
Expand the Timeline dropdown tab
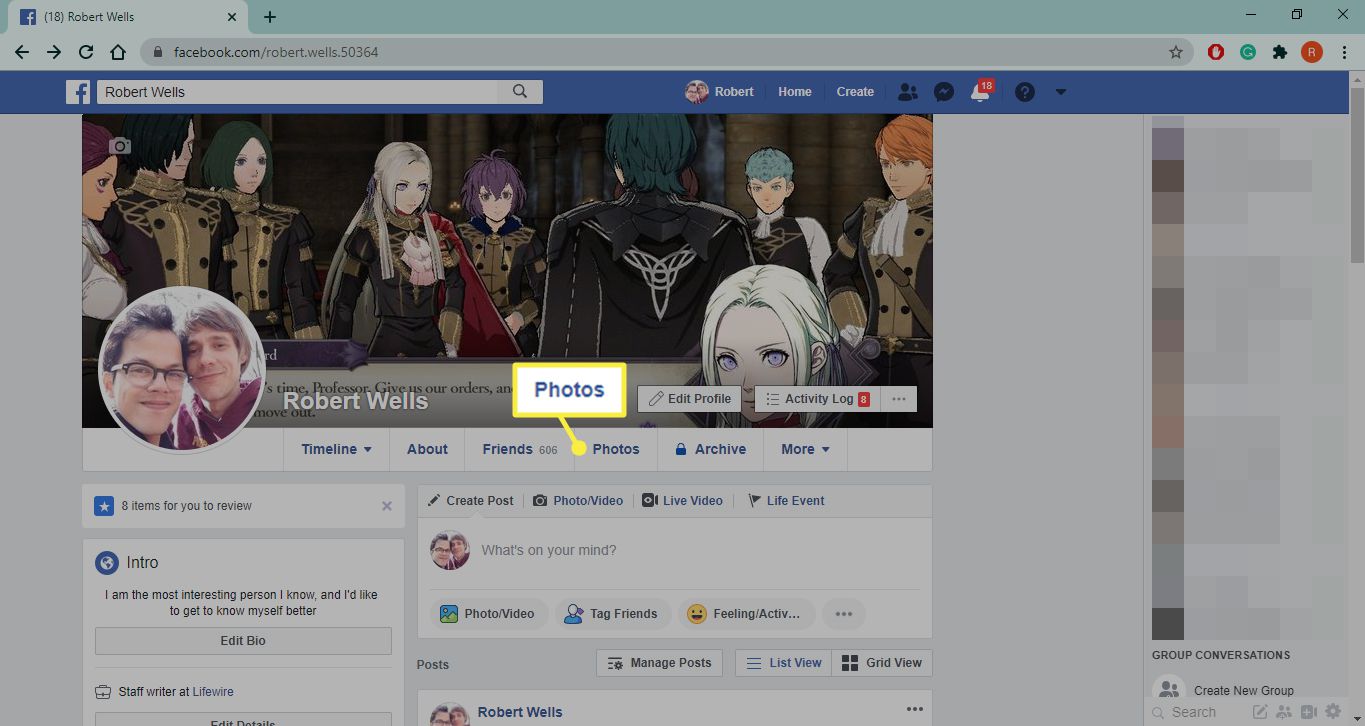point(337,449)
